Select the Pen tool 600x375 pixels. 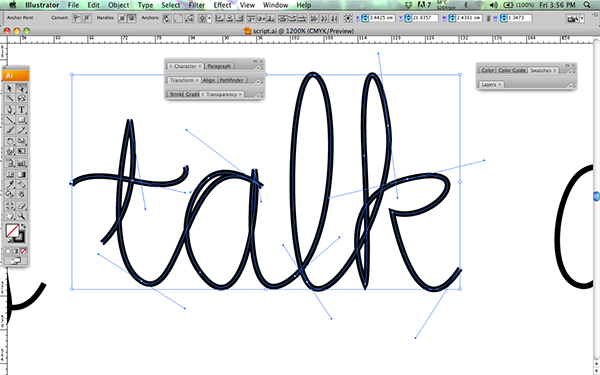(x=10, y=109)
